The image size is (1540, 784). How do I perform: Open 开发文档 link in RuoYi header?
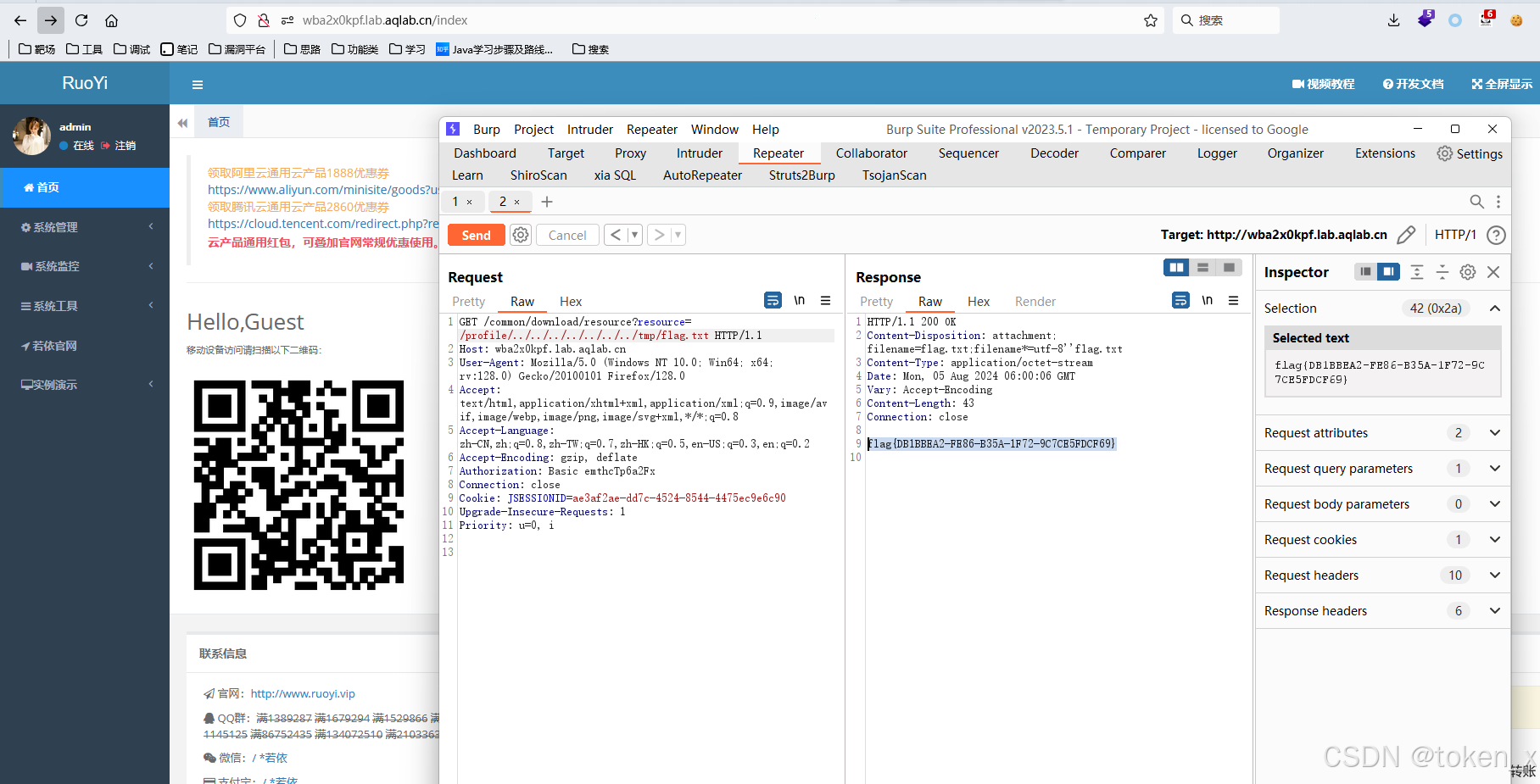pyautogui.click(x=1413, y=84)
